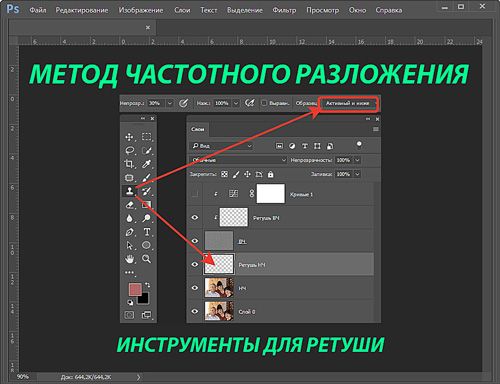
Task: Expand the layer opacity Непрозрачность dropdown
Action: tap(357, 160)
